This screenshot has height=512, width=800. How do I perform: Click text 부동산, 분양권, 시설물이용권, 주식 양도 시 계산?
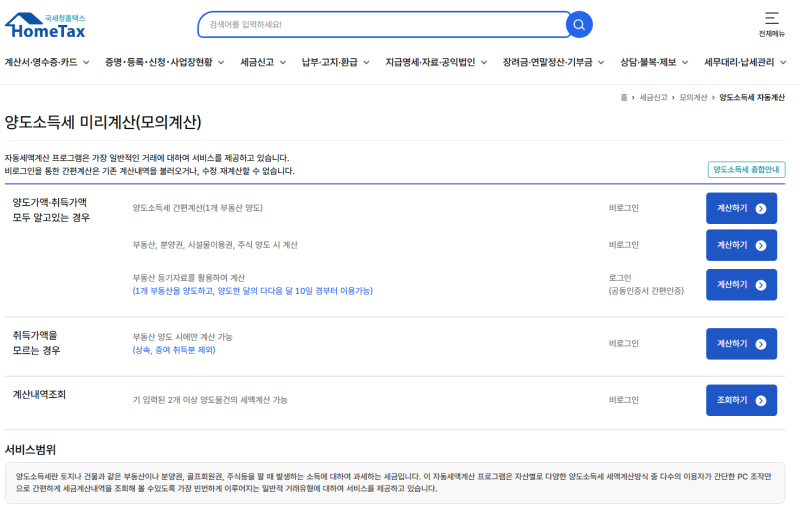pyautogui.click(x=215, y=245)
